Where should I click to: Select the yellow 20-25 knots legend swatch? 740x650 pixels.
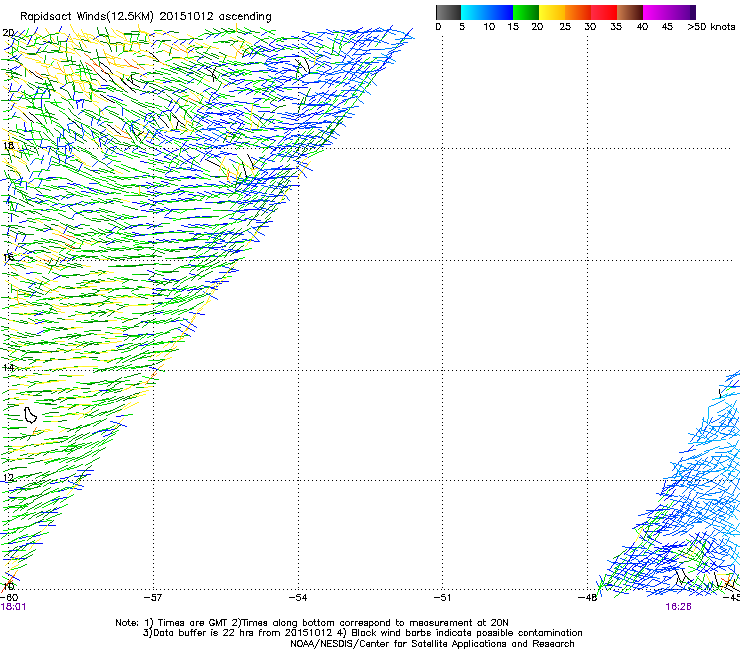[x=552, y=12]
